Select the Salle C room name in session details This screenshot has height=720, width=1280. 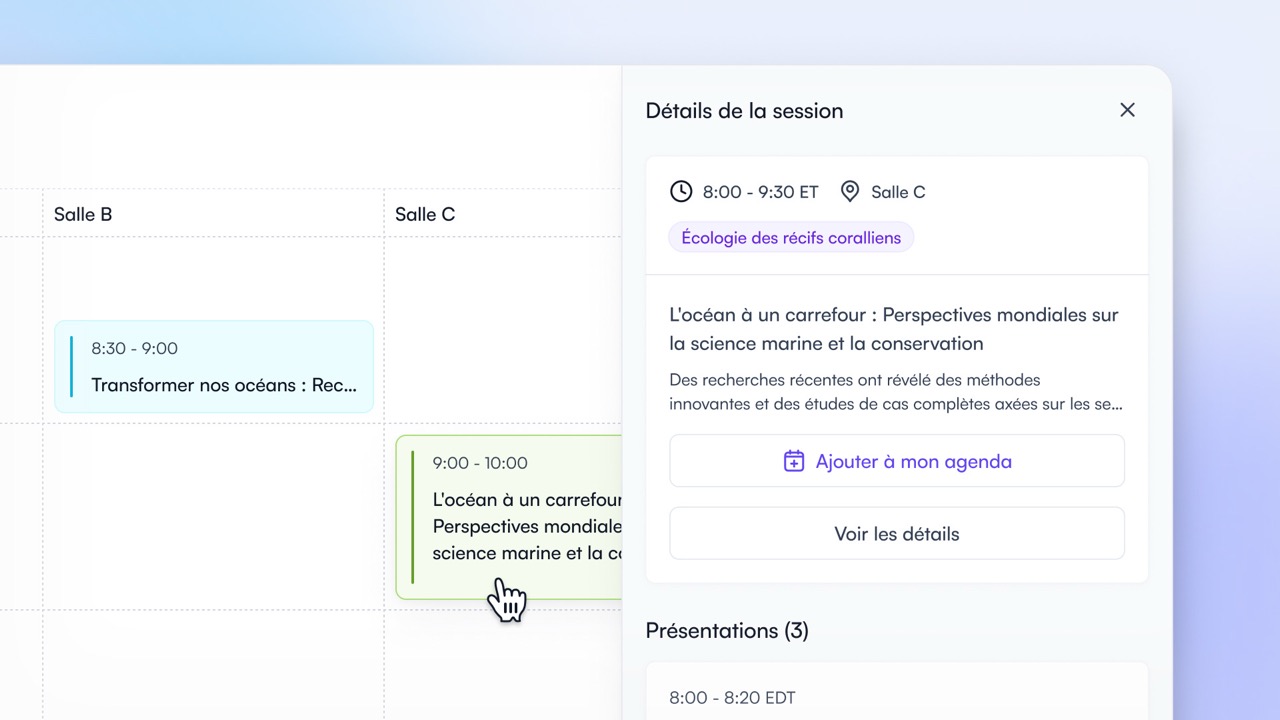[x=899, y=191]
